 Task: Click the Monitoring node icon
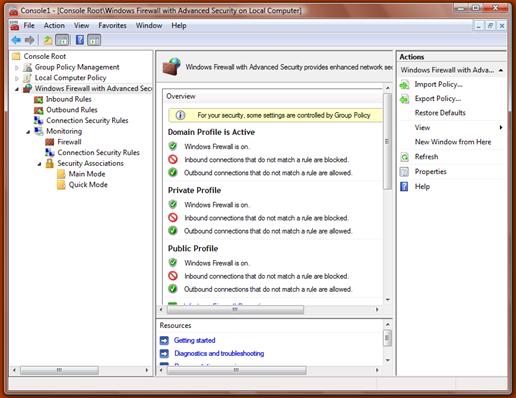click(39, 131)
